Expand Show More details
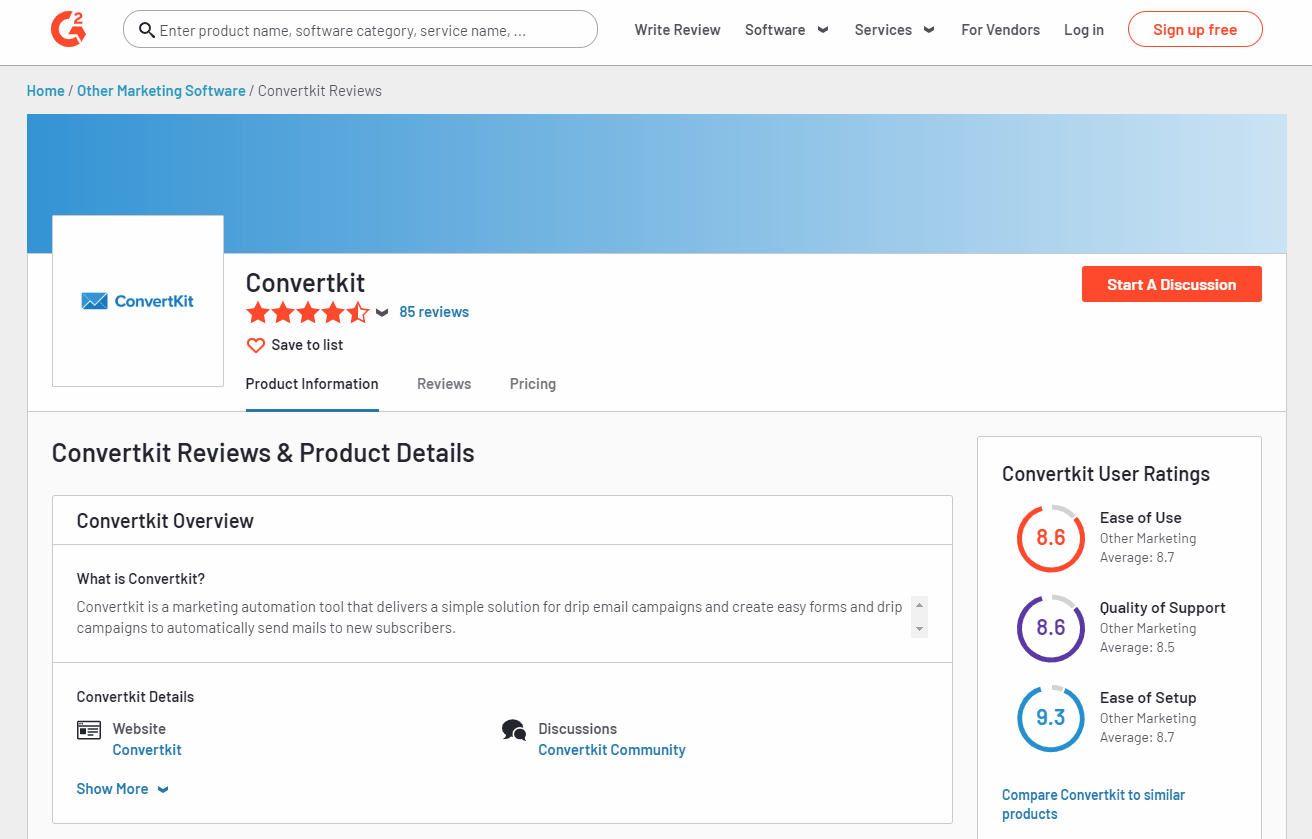Image resolution: width=1312 pixels, height=839 pixels. (123, 789)
